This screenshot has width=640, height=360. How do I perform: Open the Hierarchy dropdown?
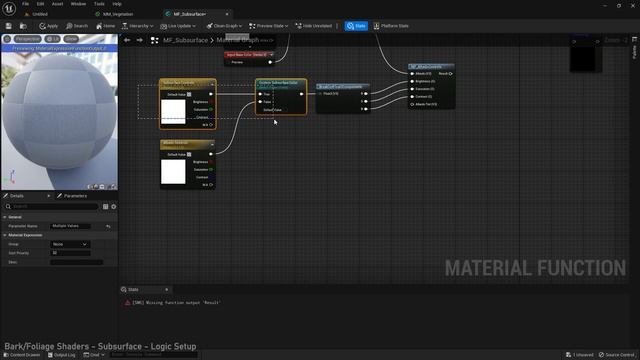137,26
